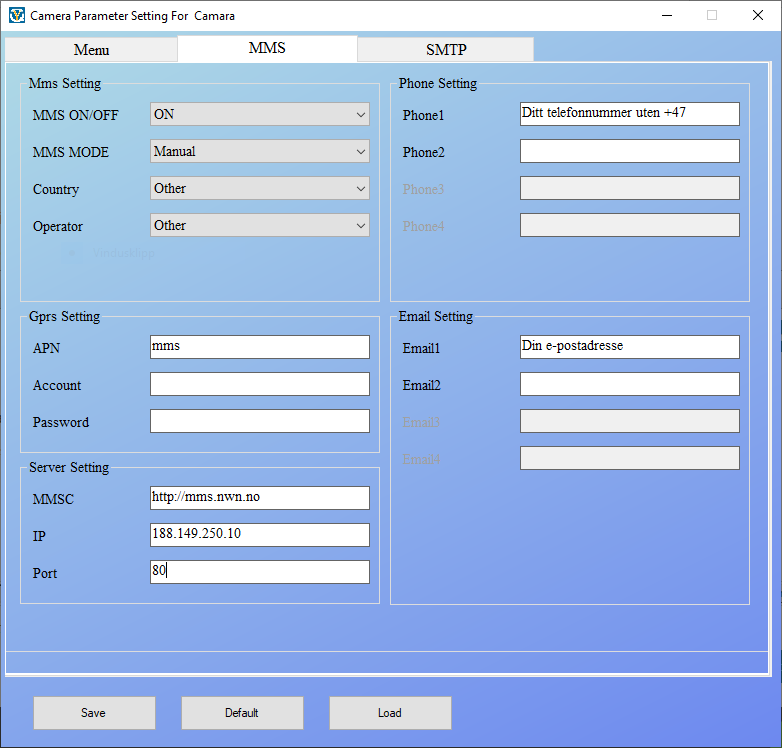Open the Country dropdown
Image resolution: width=782 pixels, height=748 pixels.
[260, 188]
